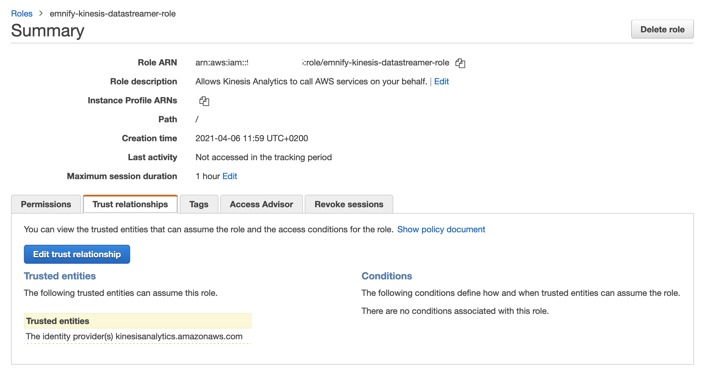
Task: Click 'Not accessed in the tracking period' text
Action: pyautogui.click(x=263, y=157)
